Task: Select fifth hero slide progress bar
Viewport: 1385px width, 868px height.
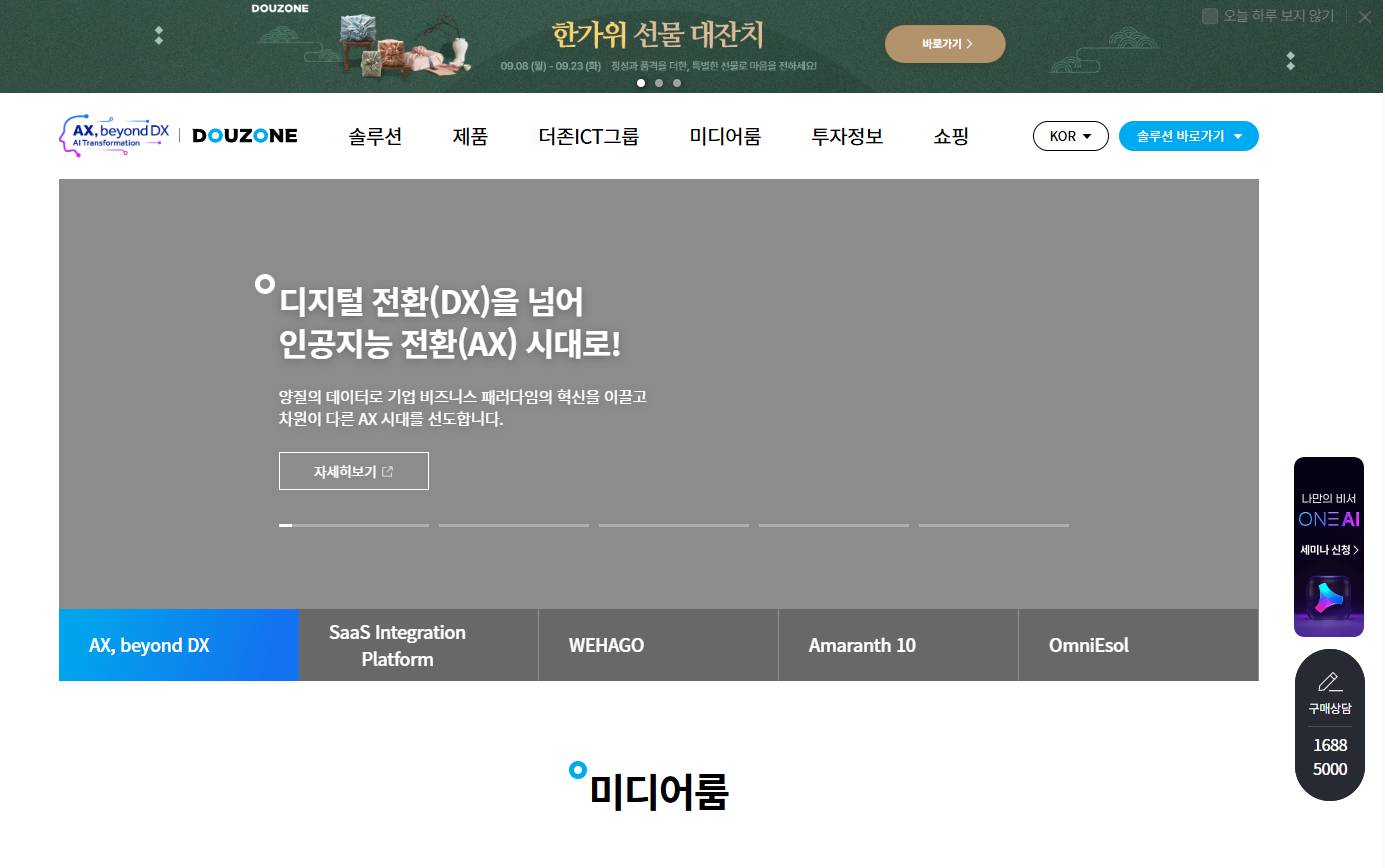Action: (x=994, y=525)
